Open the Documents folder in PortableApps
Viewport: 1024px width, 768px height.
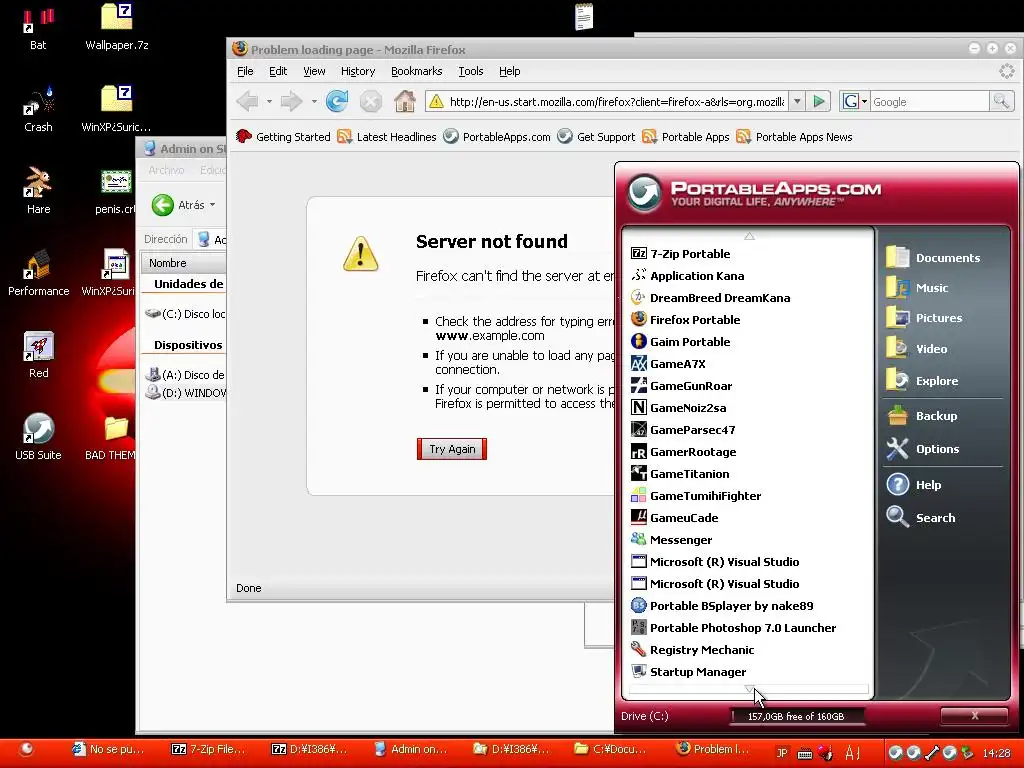coord(933,257)
